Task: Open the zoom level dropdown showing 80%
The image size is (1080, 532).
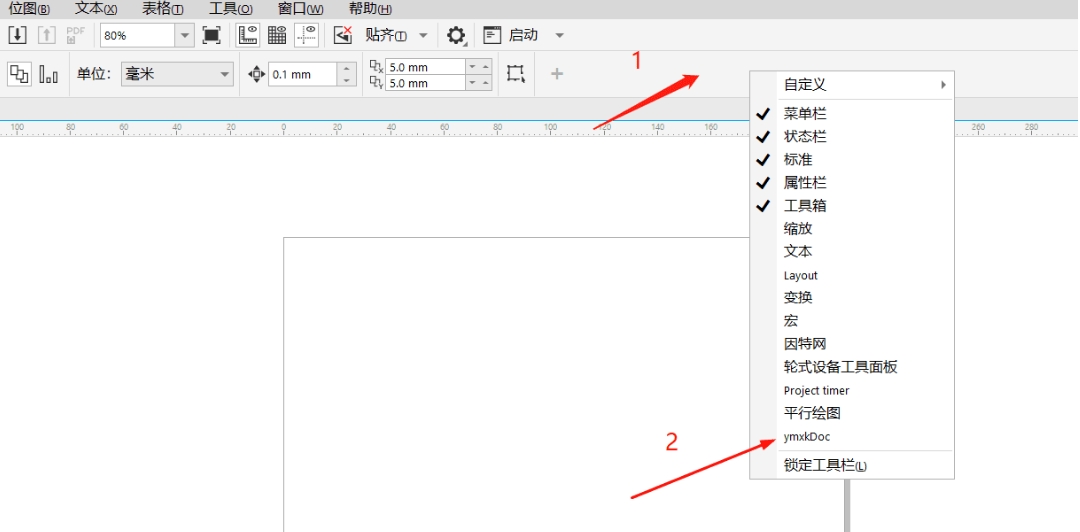Action: coord(184,36)
